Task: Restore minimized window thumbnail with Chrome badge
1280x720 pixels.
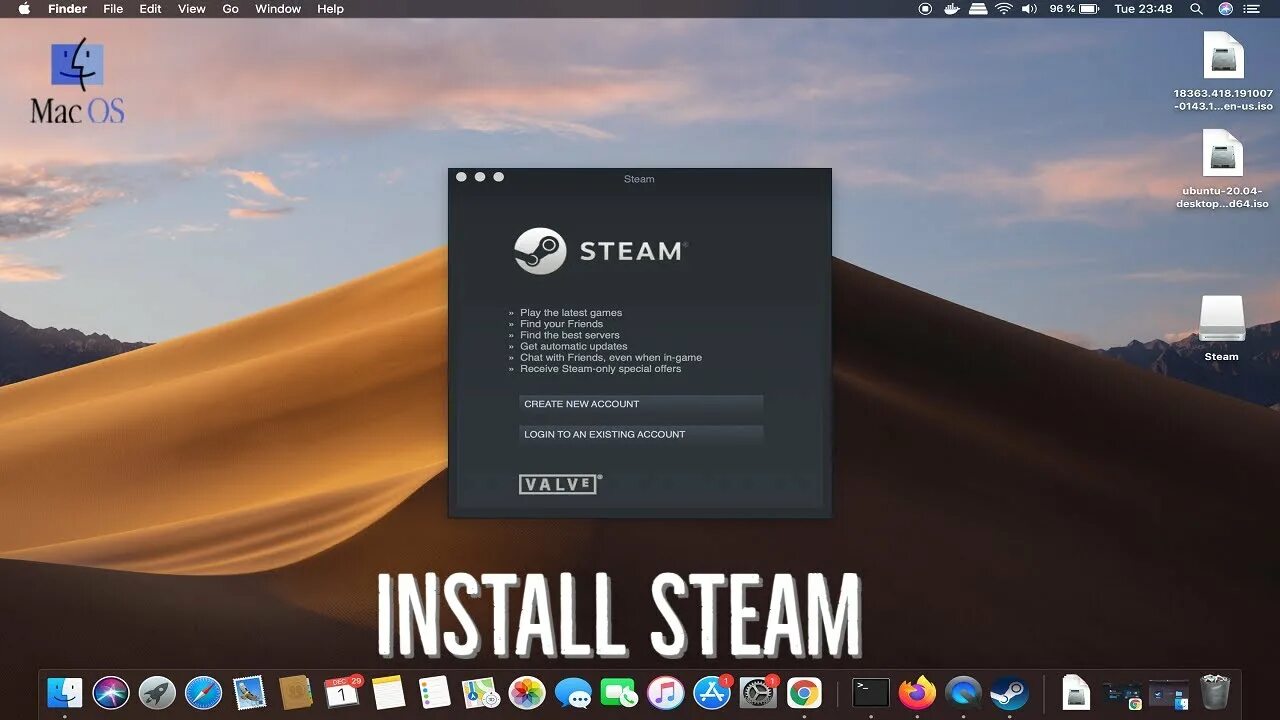Action: click(x=1122, y=692)
